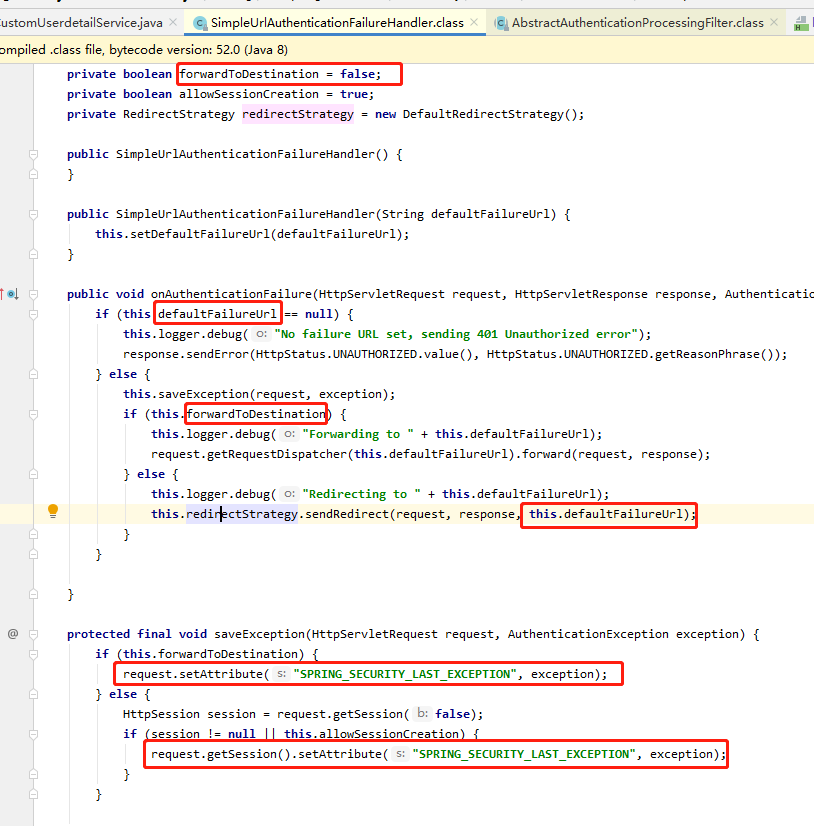The image size is (814, 826).
Task: Collapse the if (this.defaultFailureUrl == null) block
Action: [33, 314]
